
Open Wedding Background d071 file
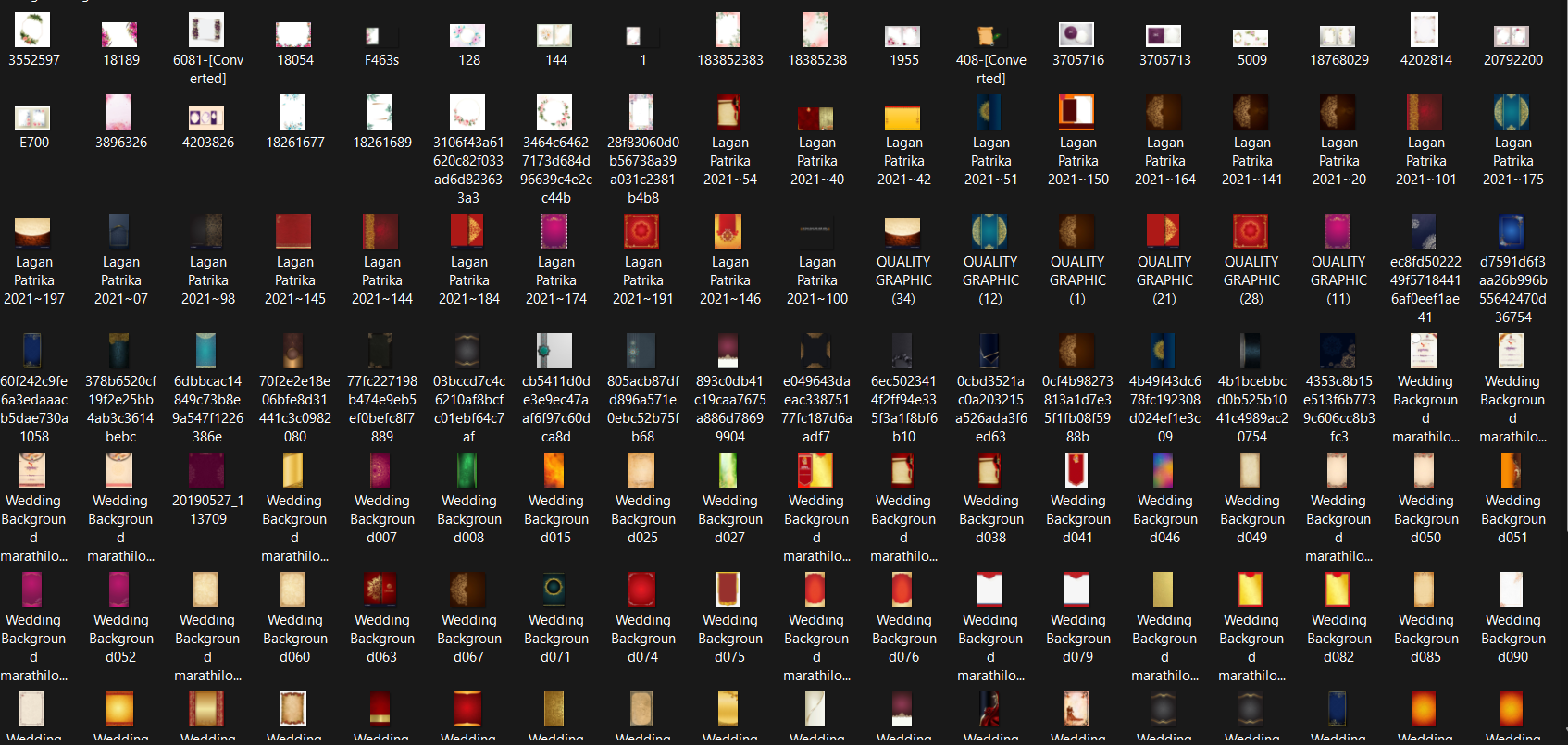pos(554,590)
